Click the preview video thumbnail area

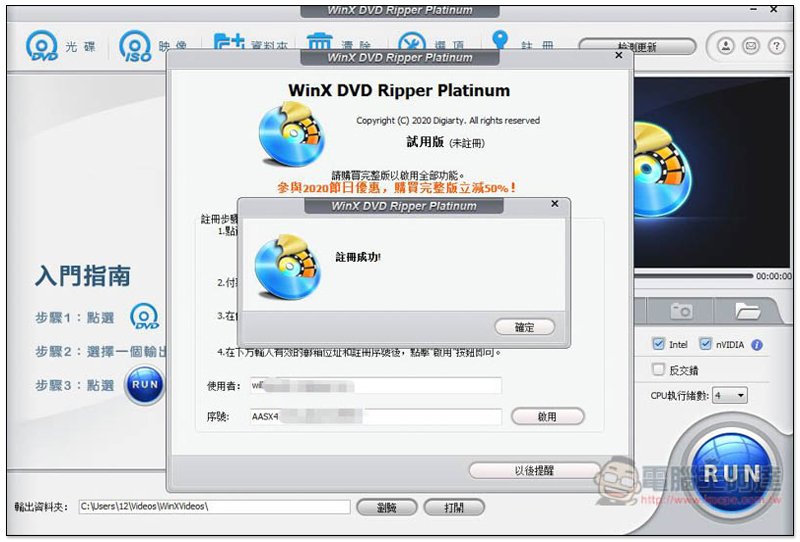point(712,173)
